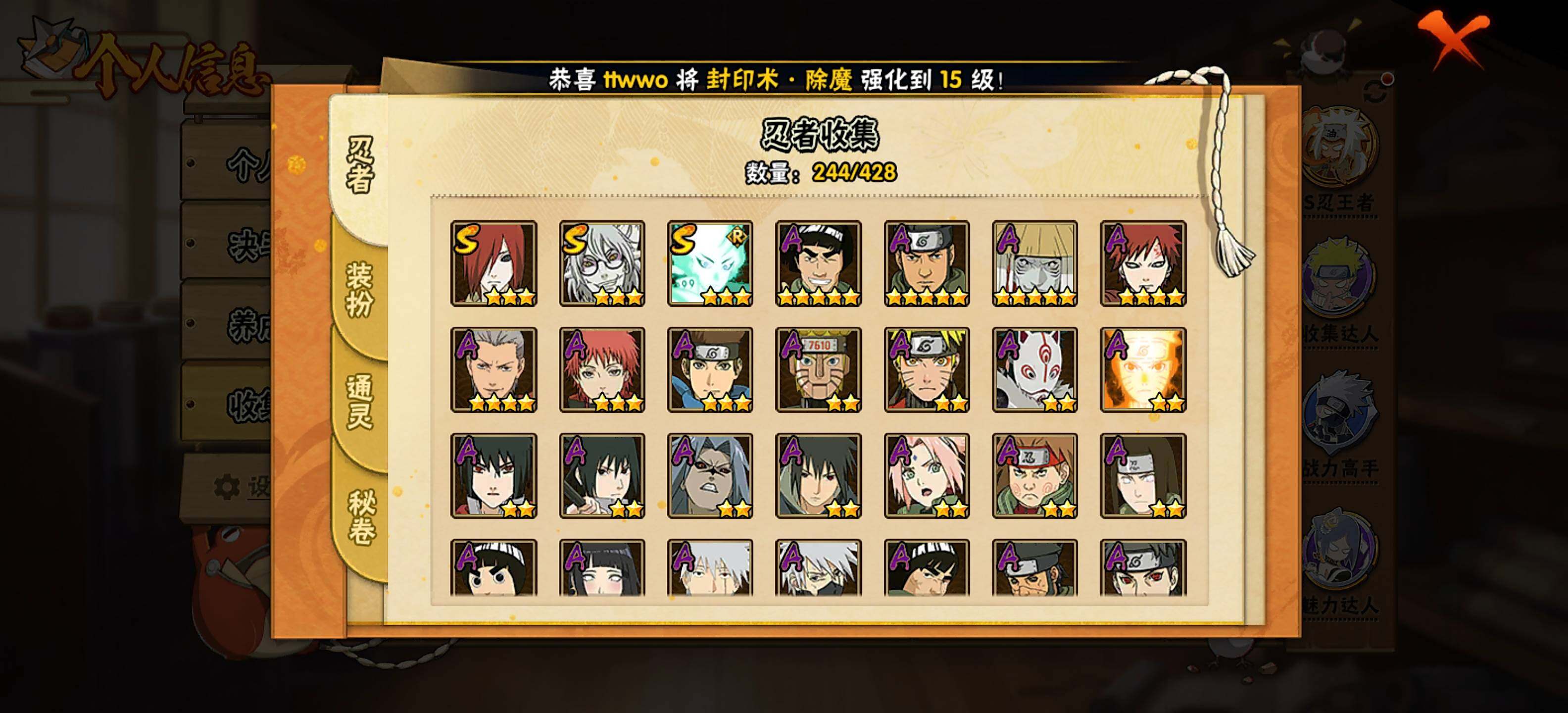This screenshot has width=1568, height=713.
Task: Select the 忍者 tab
Action: (360, 164)
